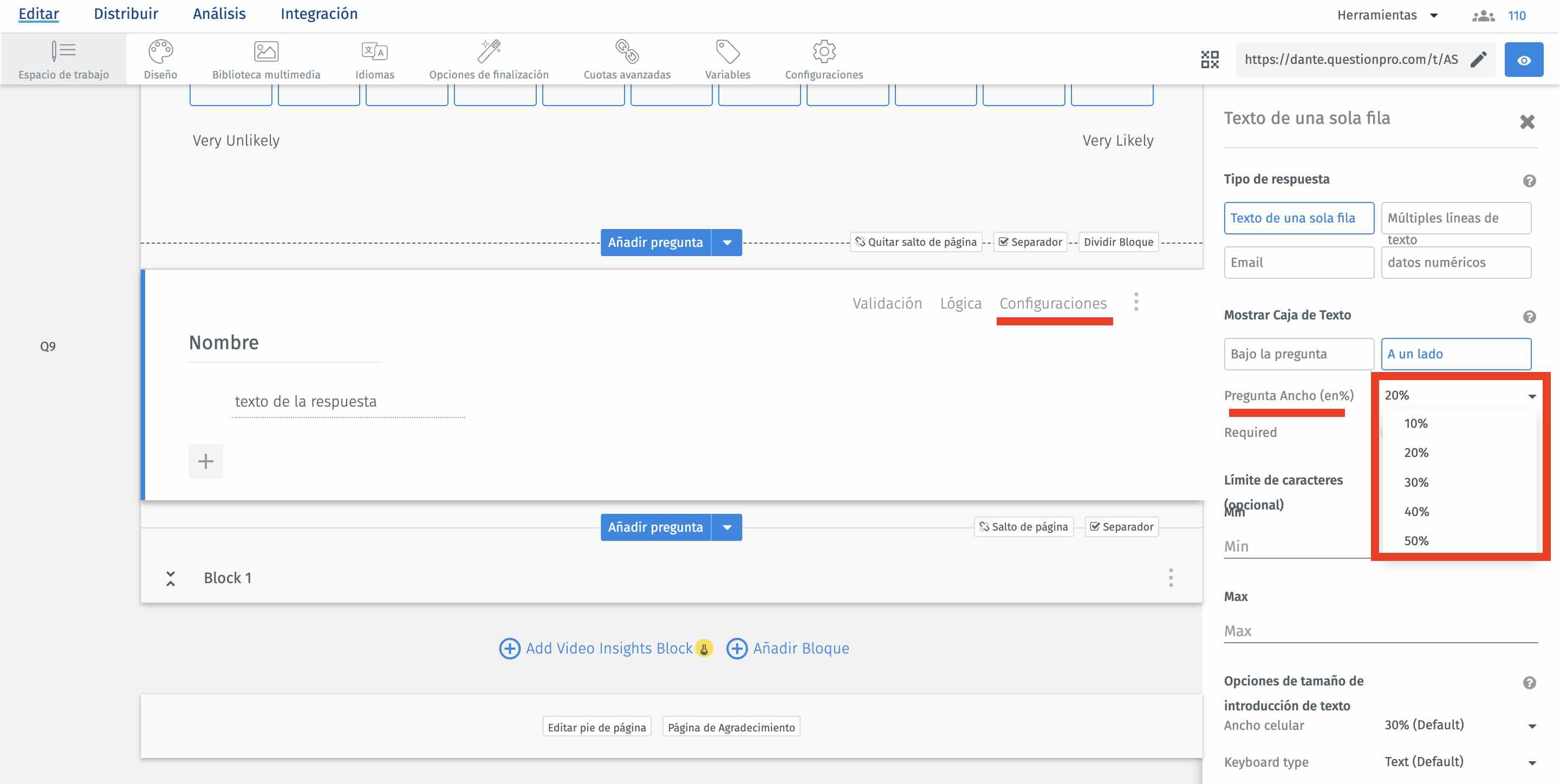Open Cuotas avanzadas link icon
This screenshot has height=784, width=1560.
627,52
